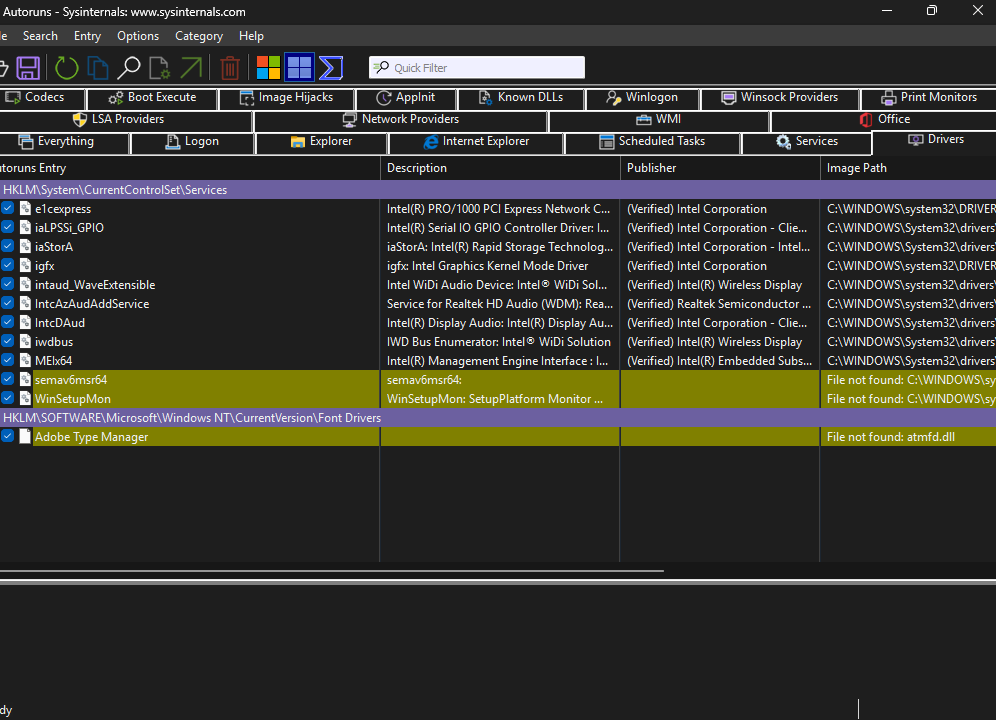Click the Save toolbar icon
996x720 pixels.
[28, 67]
